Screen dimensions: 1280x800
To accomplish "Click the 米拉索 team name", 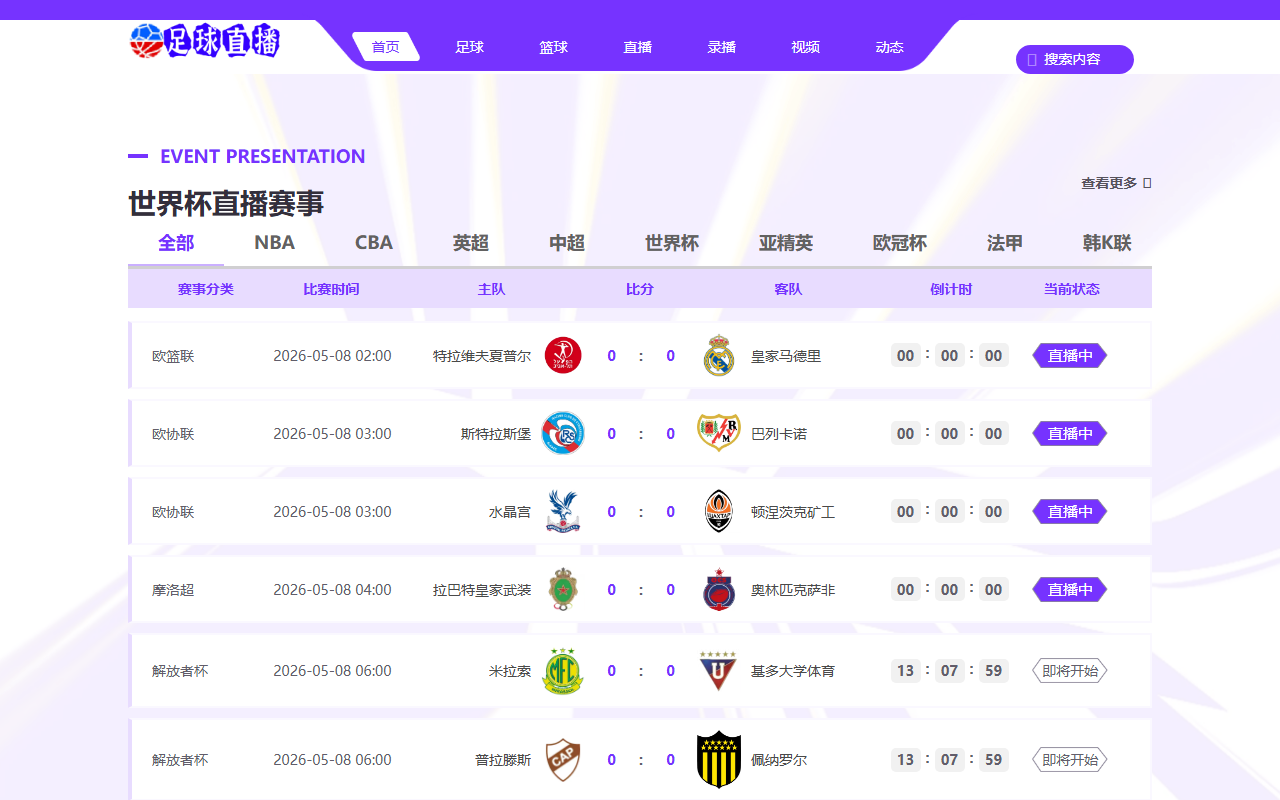I will 510,671.
